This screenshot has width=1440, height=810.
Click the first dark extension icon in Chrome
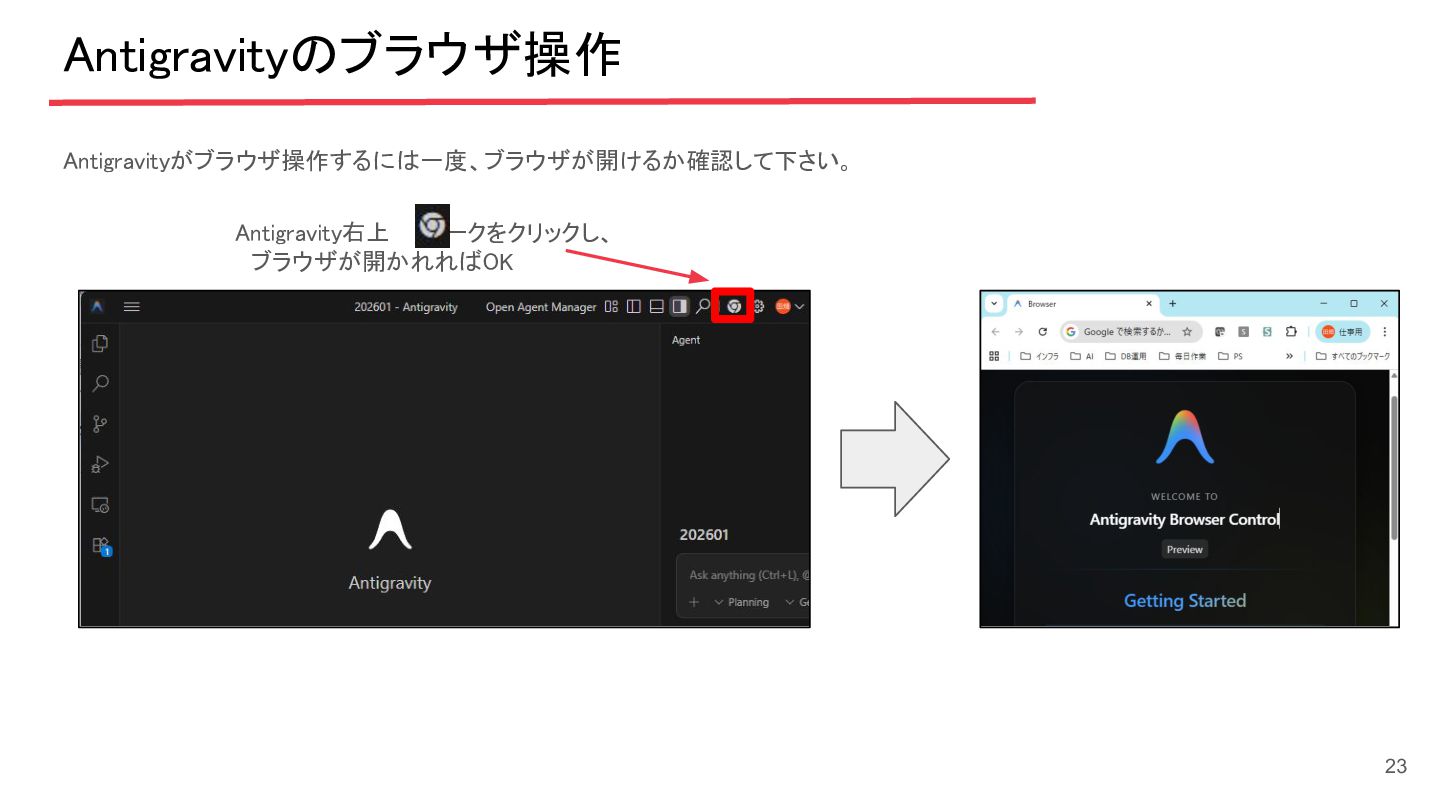pyautogui.click(x=1220, y=332)
